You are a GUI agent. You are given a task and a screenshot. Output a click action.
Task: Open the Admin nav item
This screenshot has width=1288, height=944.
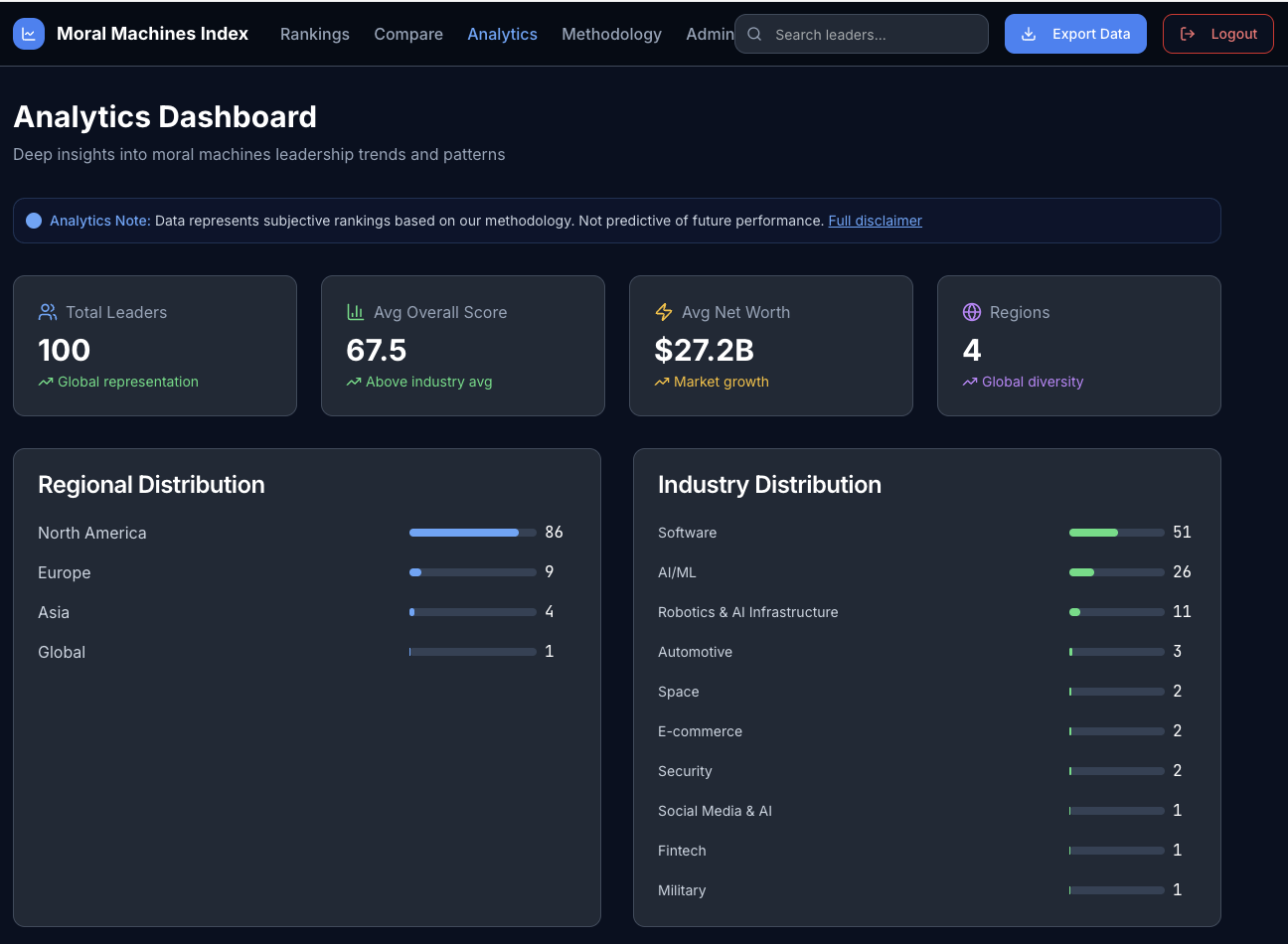(710, 34)
